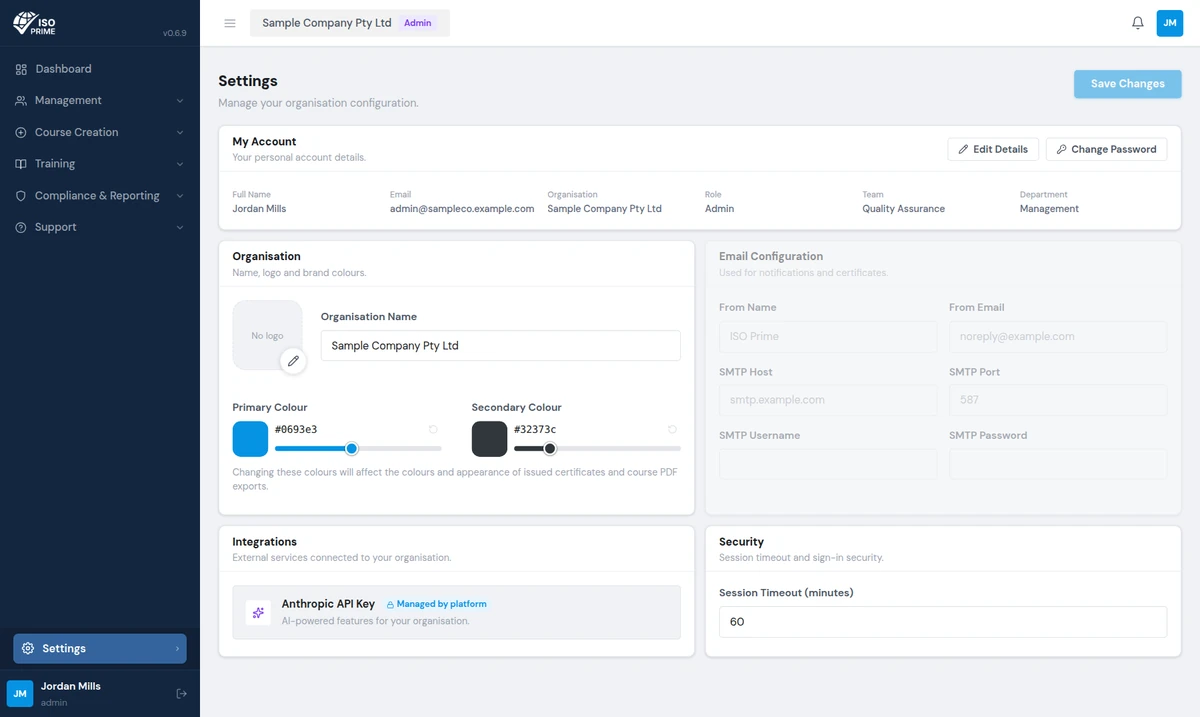Click the Admin badge in the header
Image resolution: width=1200 pixels, height=717 pixels.
[x=418, y=23]
